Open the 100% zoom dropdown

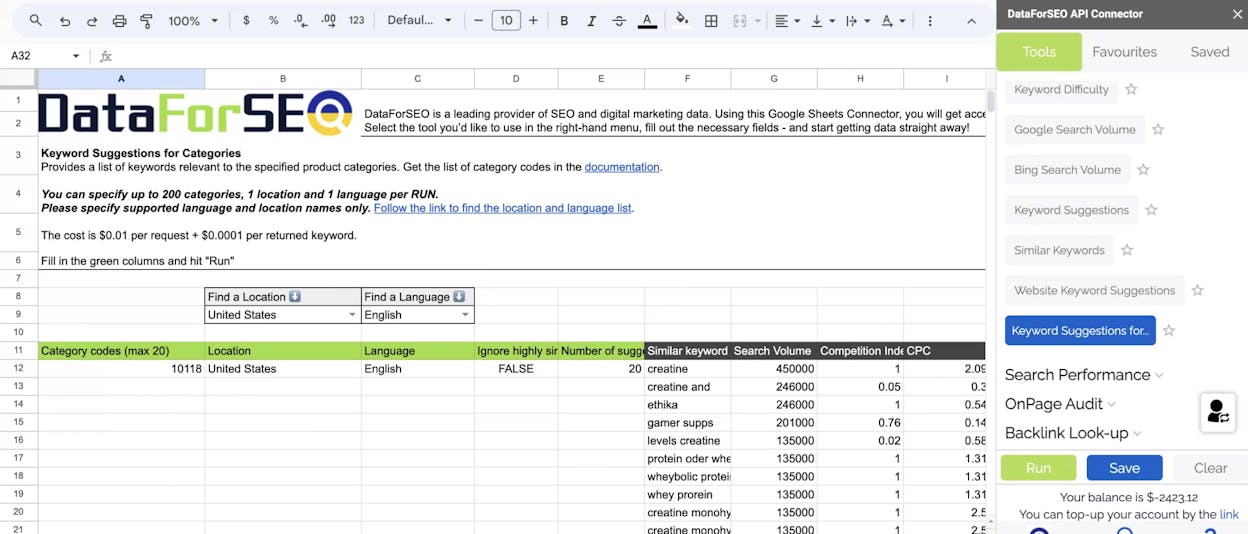[193, 20]
